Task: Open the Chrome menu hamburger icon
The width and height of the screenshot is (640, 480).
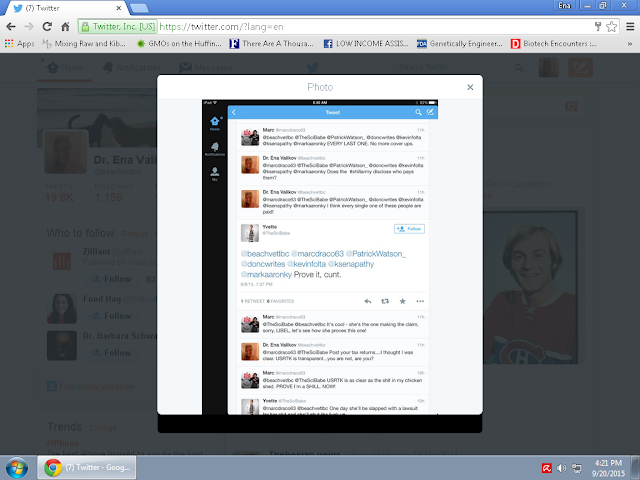Action: (x=630, y=27)
